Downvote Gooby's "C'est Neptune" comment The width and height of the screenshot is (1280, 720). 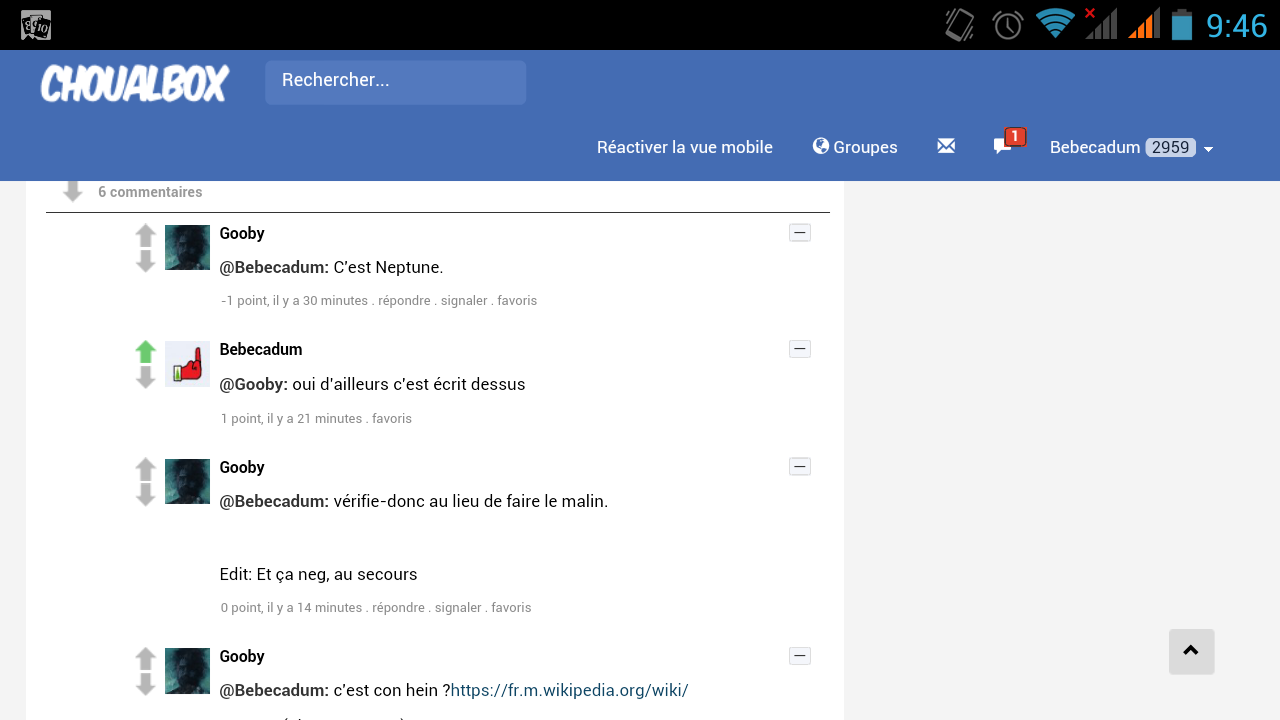146,261
